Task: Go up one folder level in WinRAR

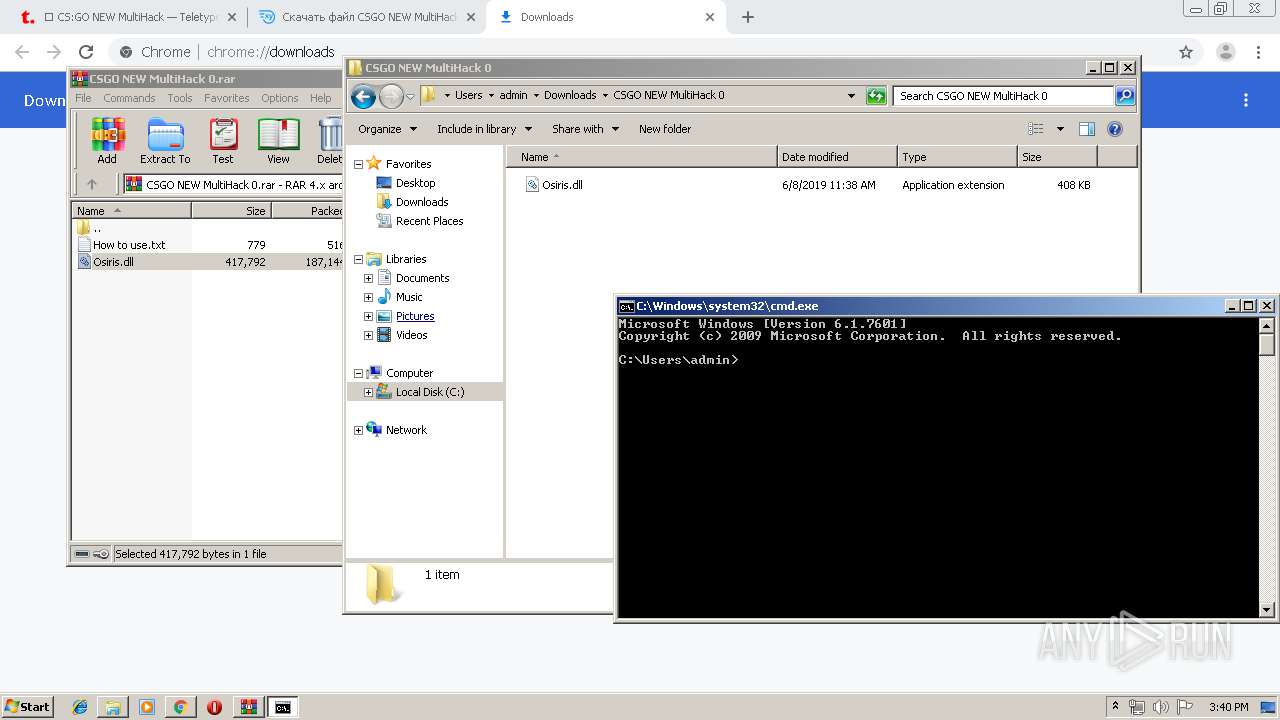Action: (x=92, y=184)
